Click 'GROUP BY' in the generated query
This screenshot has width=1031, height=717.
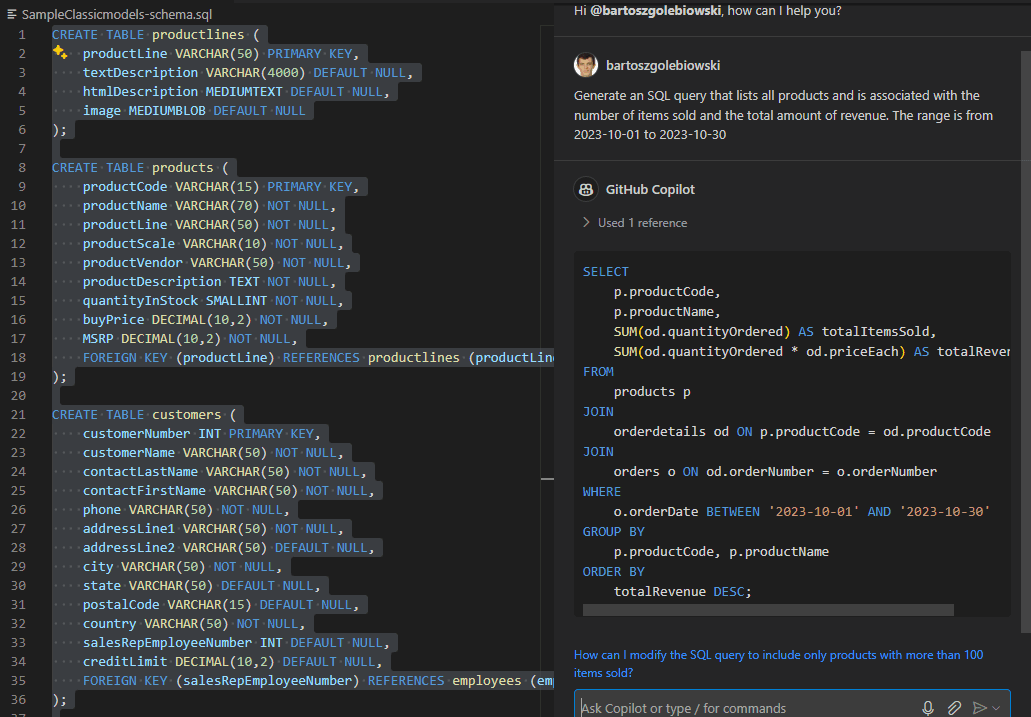[x=613, y=531]
